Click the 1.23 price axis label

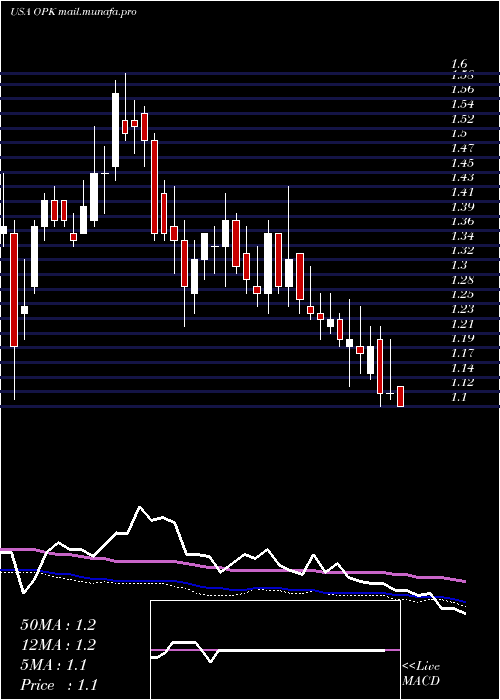(462, 309)
